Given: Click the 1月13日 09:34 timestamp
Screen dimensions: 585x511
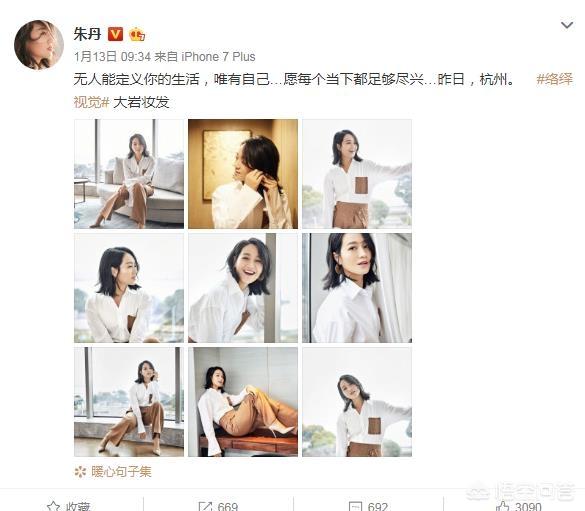Looking at the screenshot, I should pyautogui.click(x=112, y=57).
